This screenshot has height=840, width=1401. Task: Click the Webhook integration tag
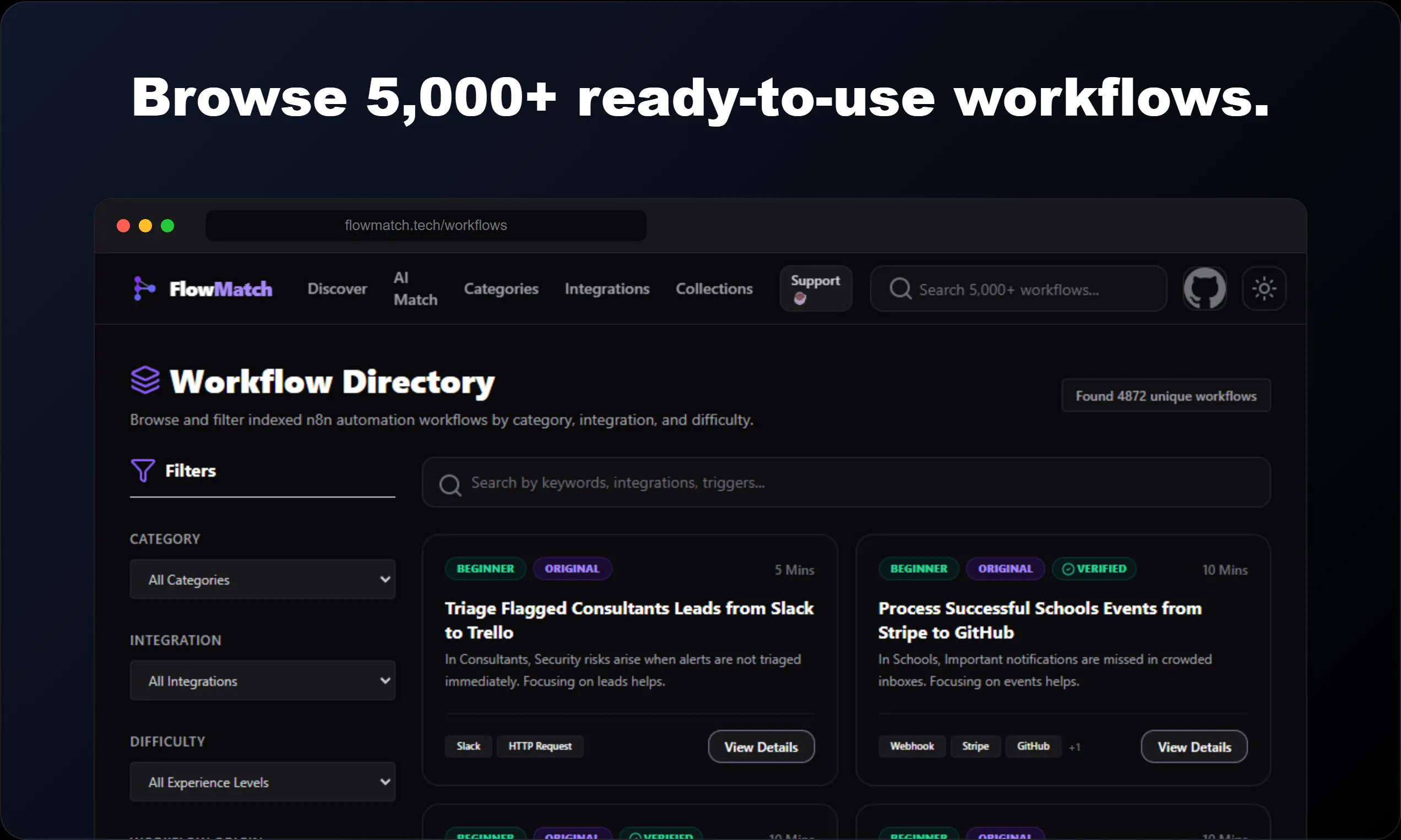912,746
